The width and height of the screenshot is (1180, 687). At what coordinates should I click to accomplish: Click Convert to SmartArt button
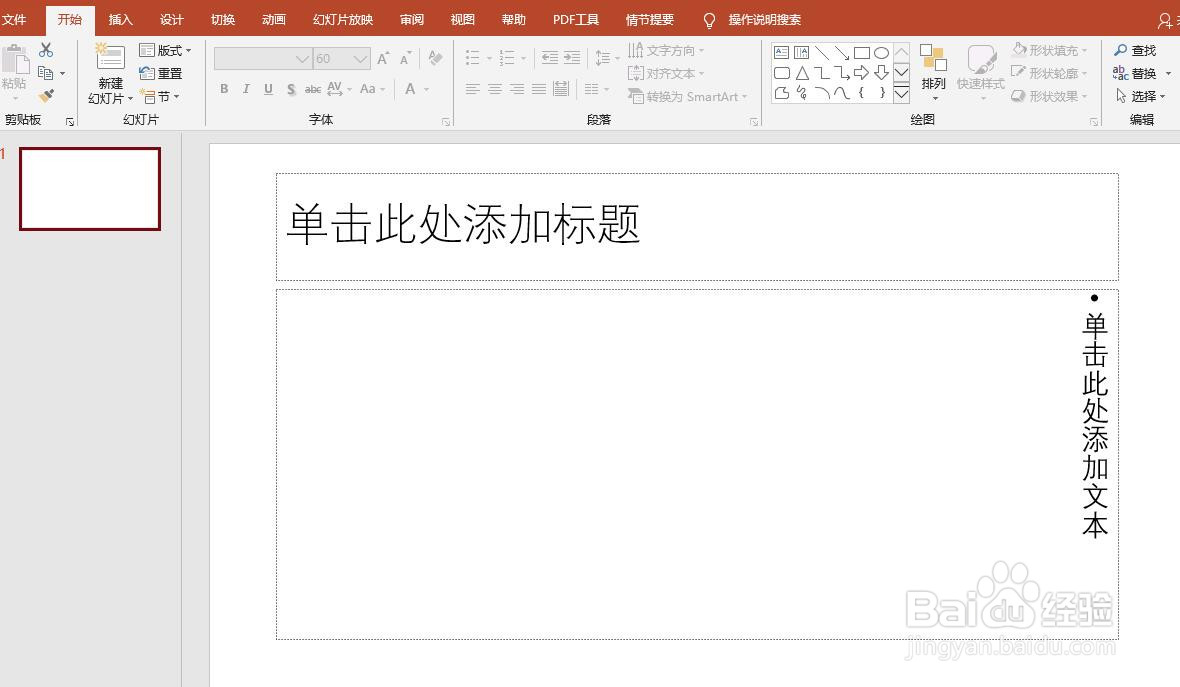coord(689,96)
